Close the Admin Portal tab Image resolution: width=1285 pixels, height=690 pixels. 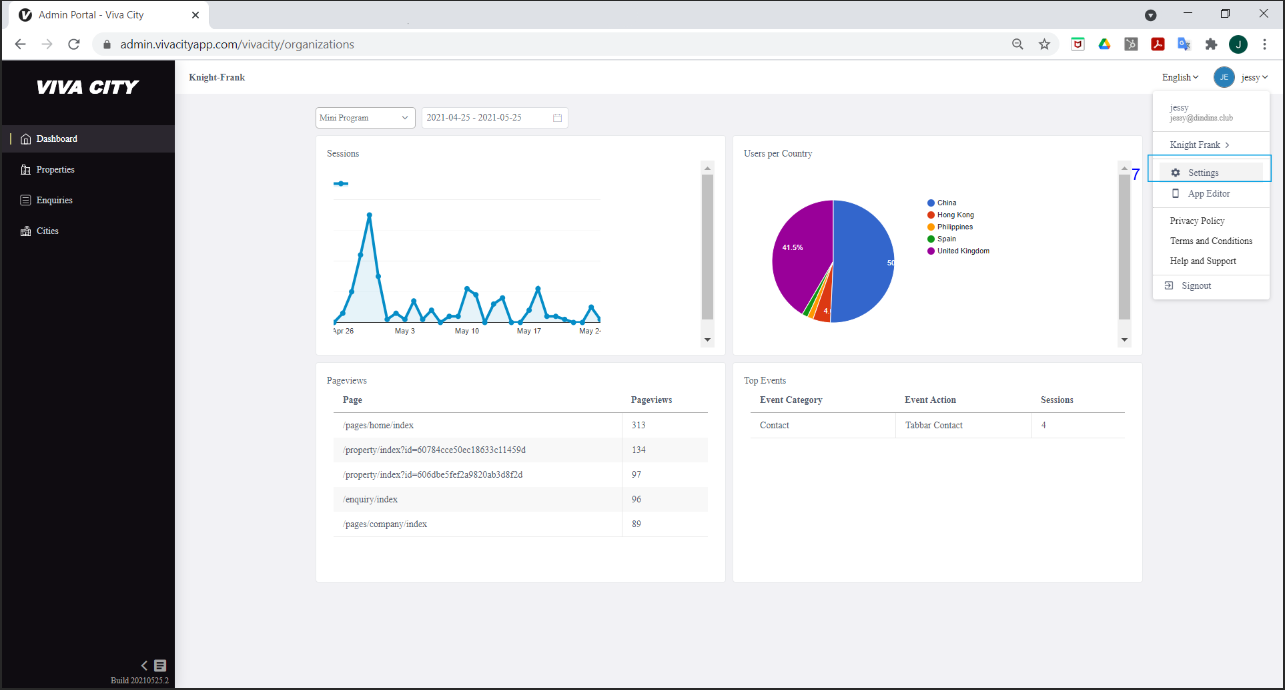(x=195, y=15)
